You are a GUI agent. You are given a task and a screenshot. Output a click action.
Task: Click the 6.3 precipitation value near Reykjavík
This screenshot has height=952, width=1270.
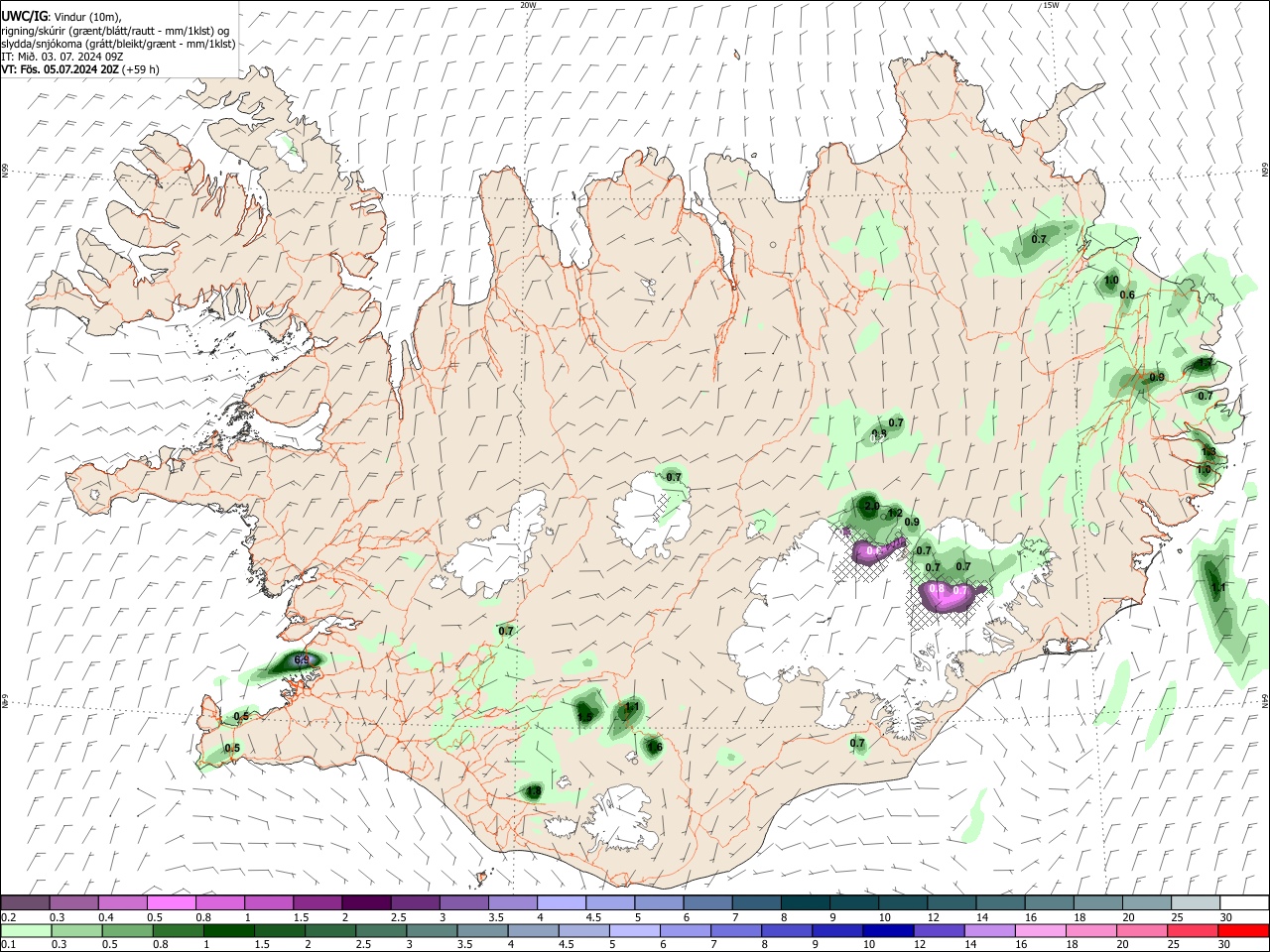[x=303, y=659]
